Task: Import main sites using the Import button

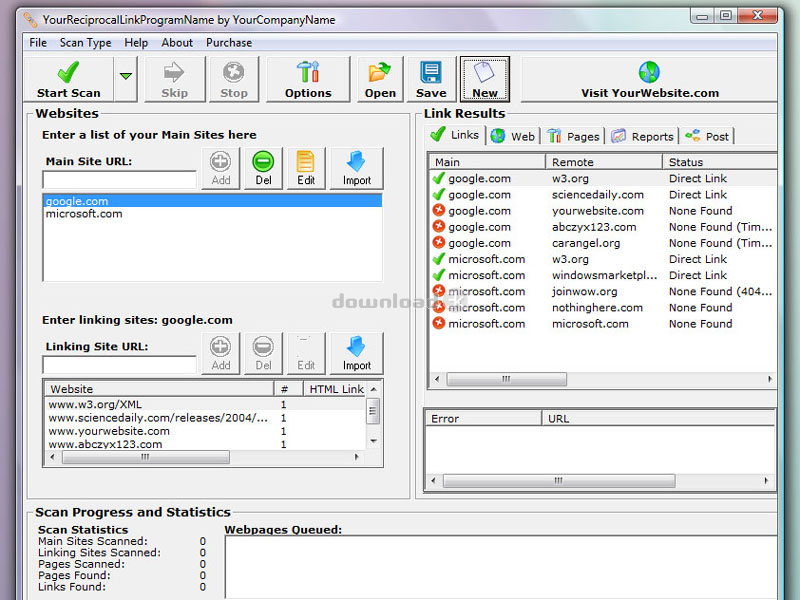Action: coord(356,168)
